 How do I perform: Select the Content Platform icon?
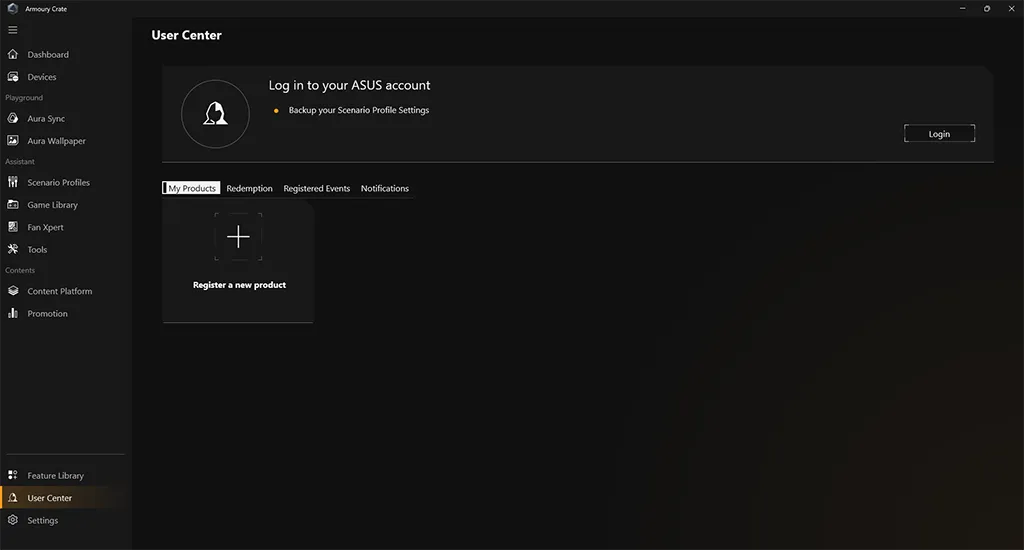tap(13, 291)
